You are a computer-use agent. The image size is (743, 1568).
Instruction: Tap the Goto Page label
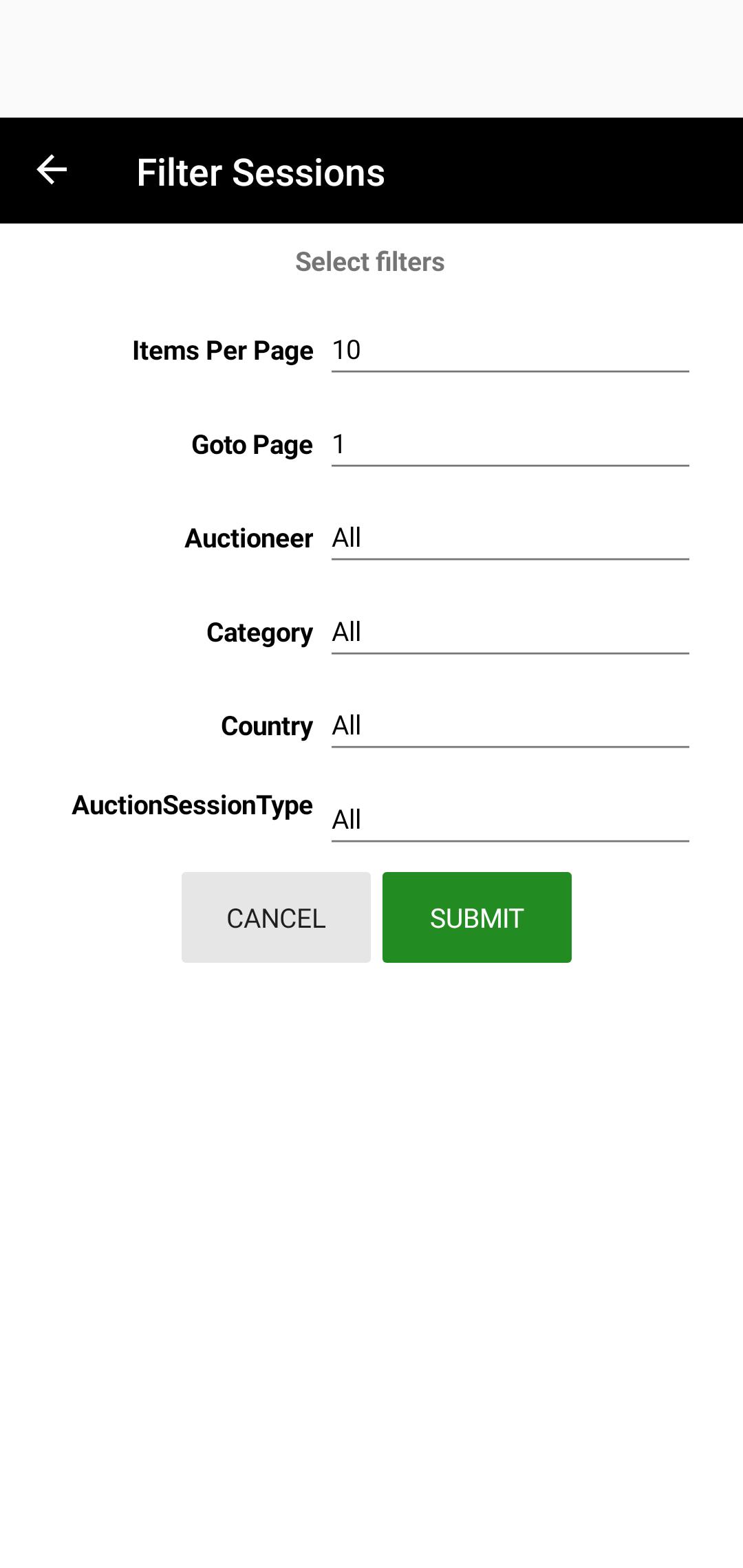coord(252,445)
